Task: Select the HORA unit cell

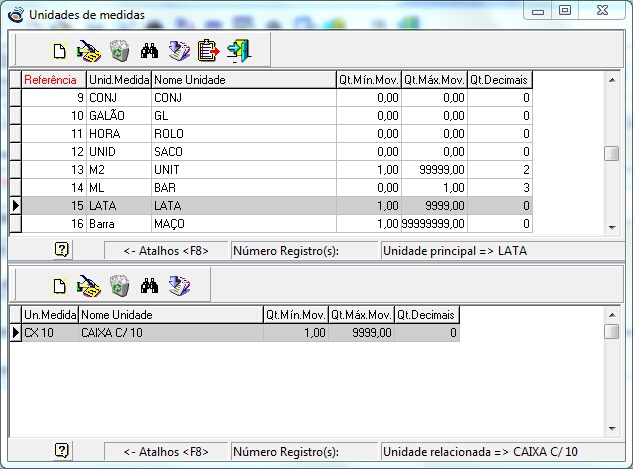Action: pos(119,134)
